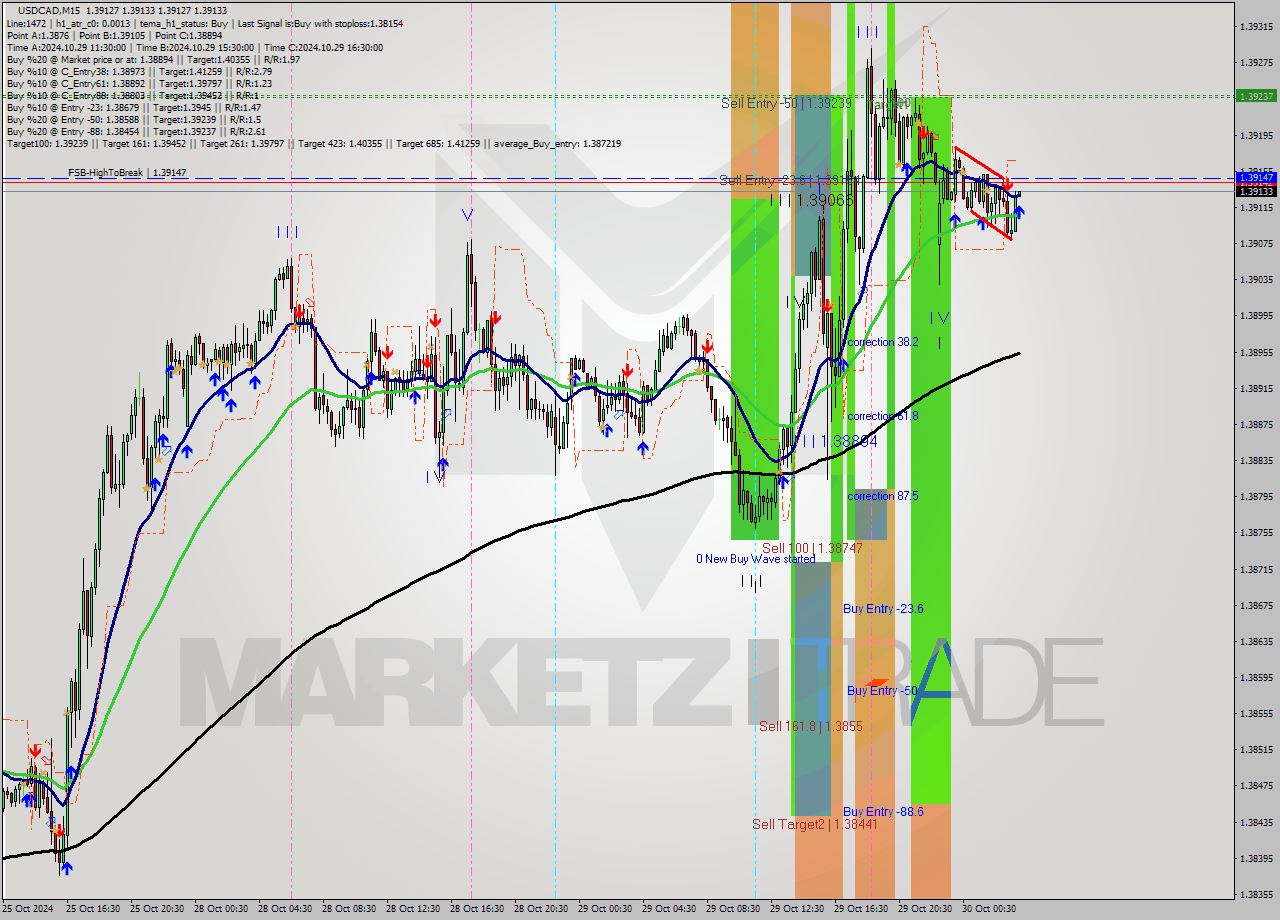The image size is (1280, 920).
Task: Click the 1.38595 price axis value
Action: point(1257,677)
